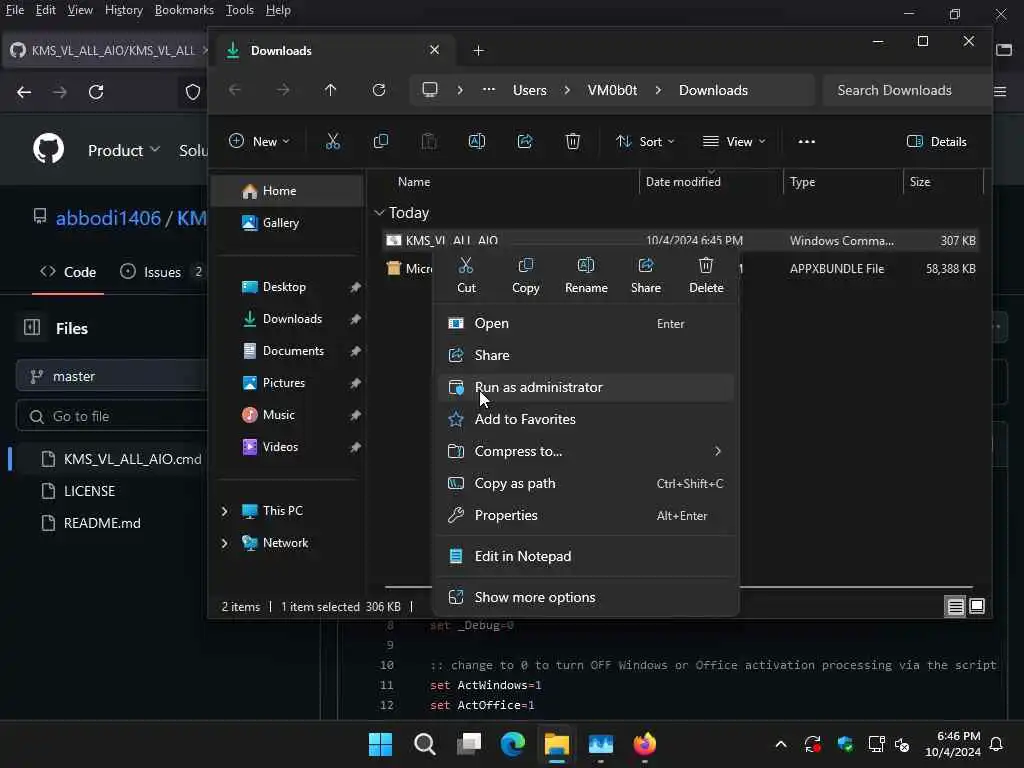Choose Edit in Notepad
Viewport: 1024px width, 768px height.
point(586,556)
